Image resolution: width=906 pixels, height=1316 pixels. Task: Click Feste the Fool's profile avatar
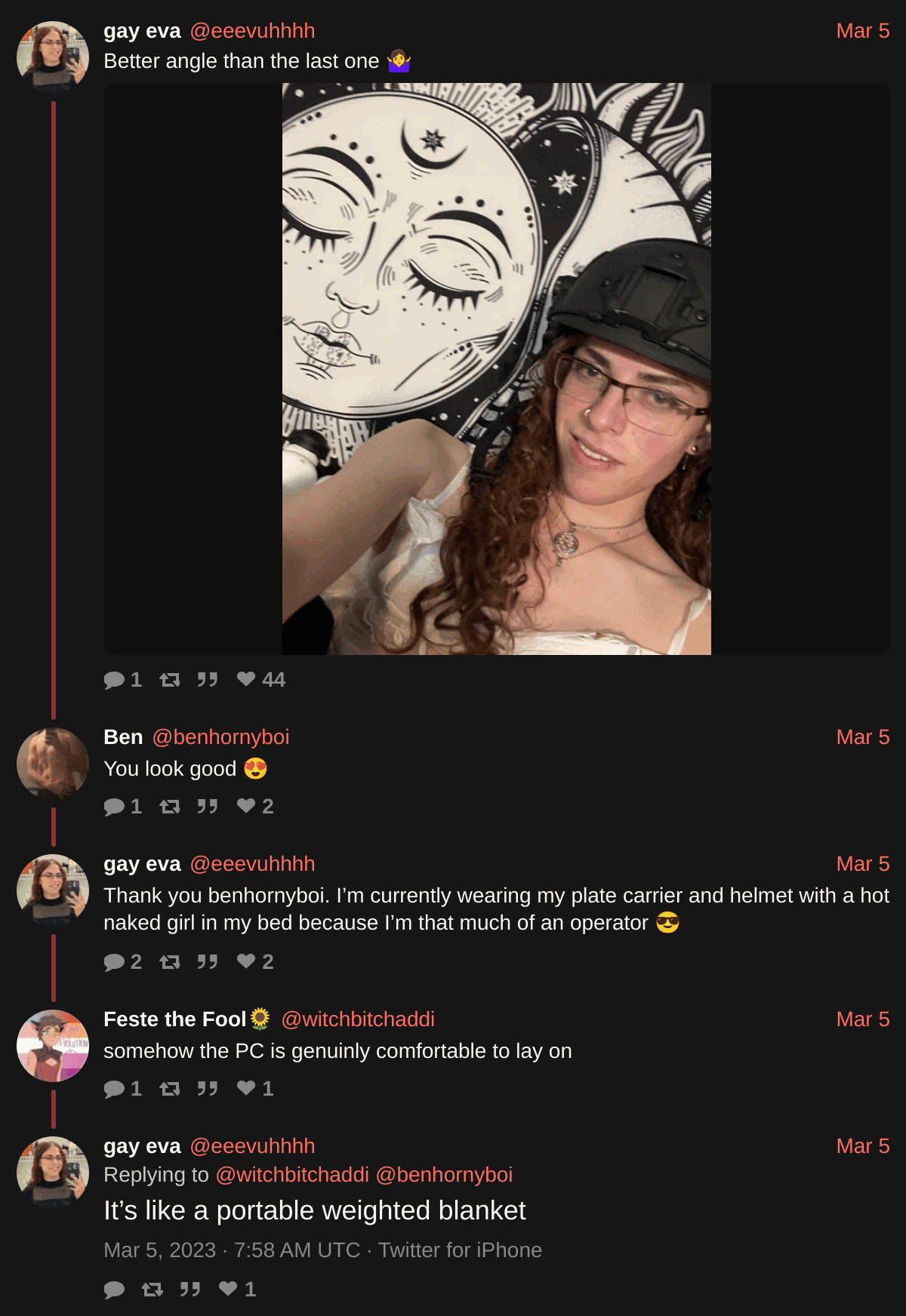point(53,1046)
